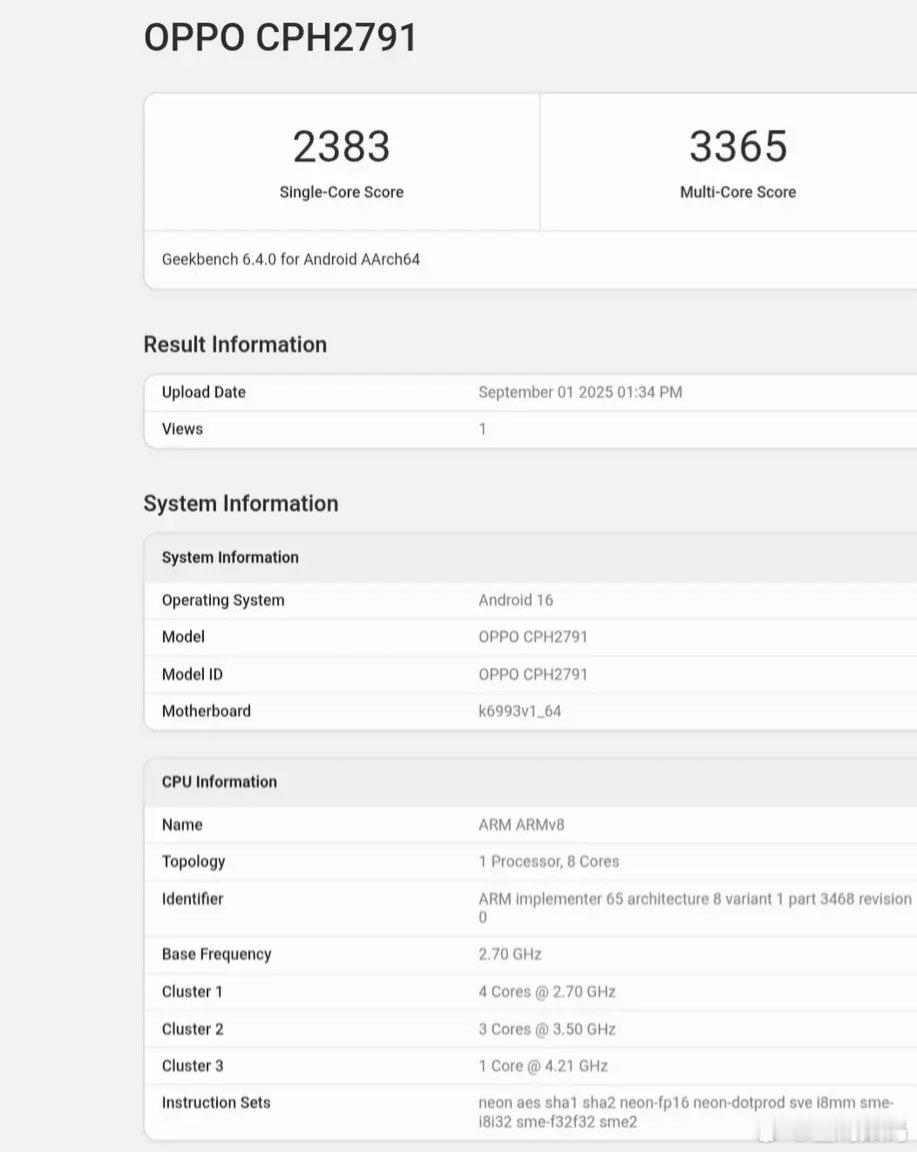Click the Instruction Sets row label

216,1103
